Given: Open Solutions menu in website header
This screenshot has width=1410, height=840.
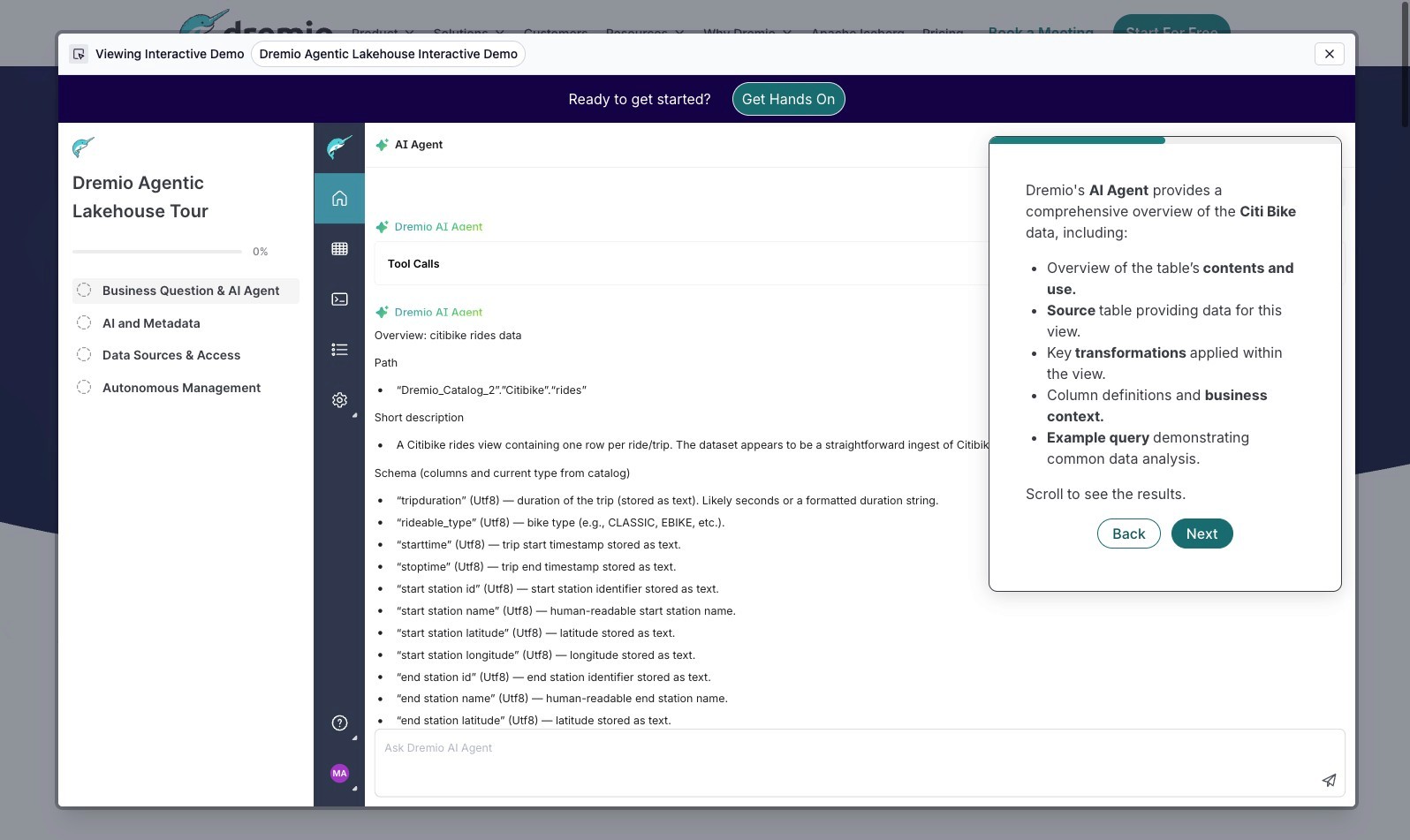Looking at the screenshot, I should point(468,31).
